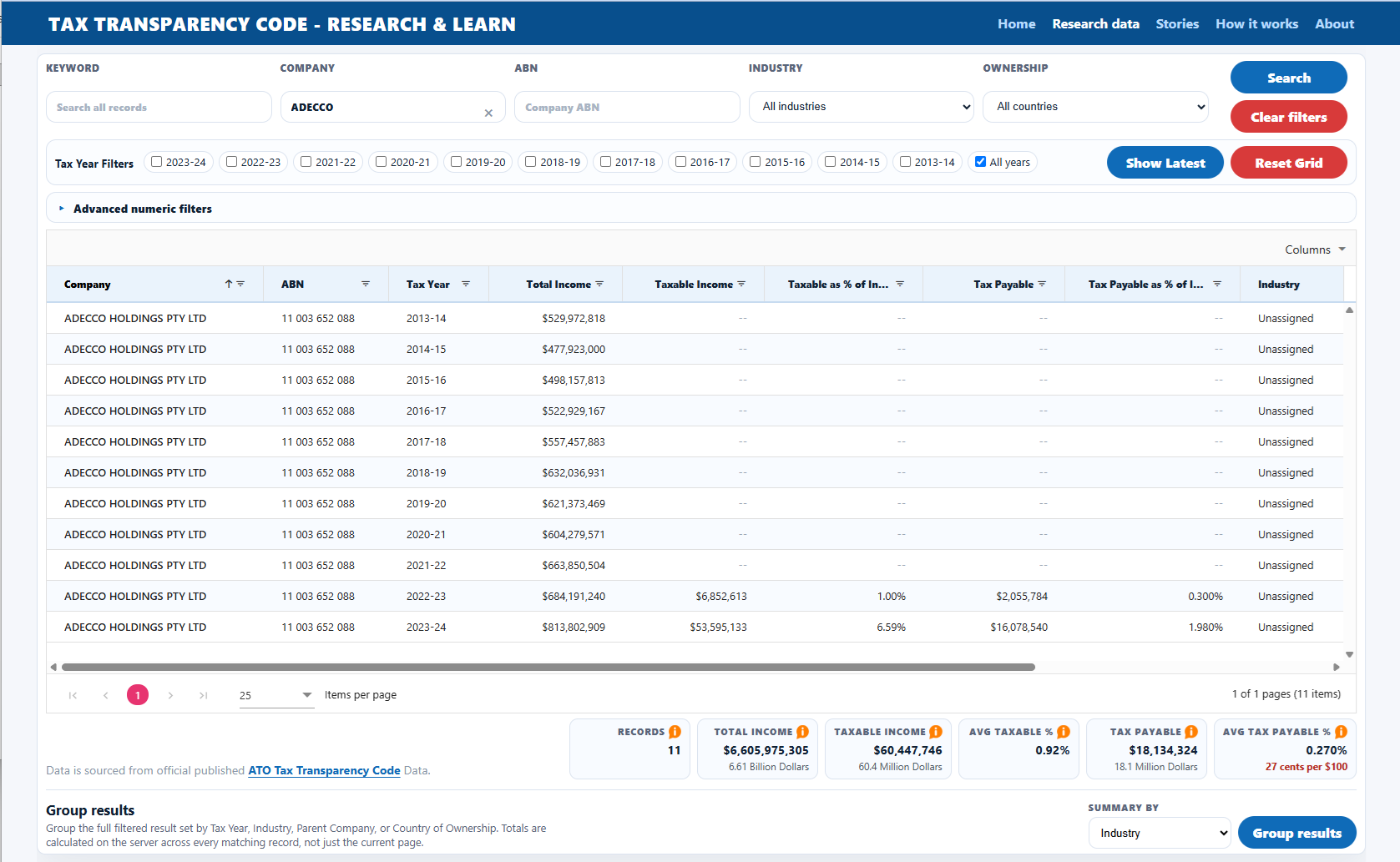Viewport: 1400px width, 862px height.
Task: Click the Group results button
Action: [x=1296, y=833]
